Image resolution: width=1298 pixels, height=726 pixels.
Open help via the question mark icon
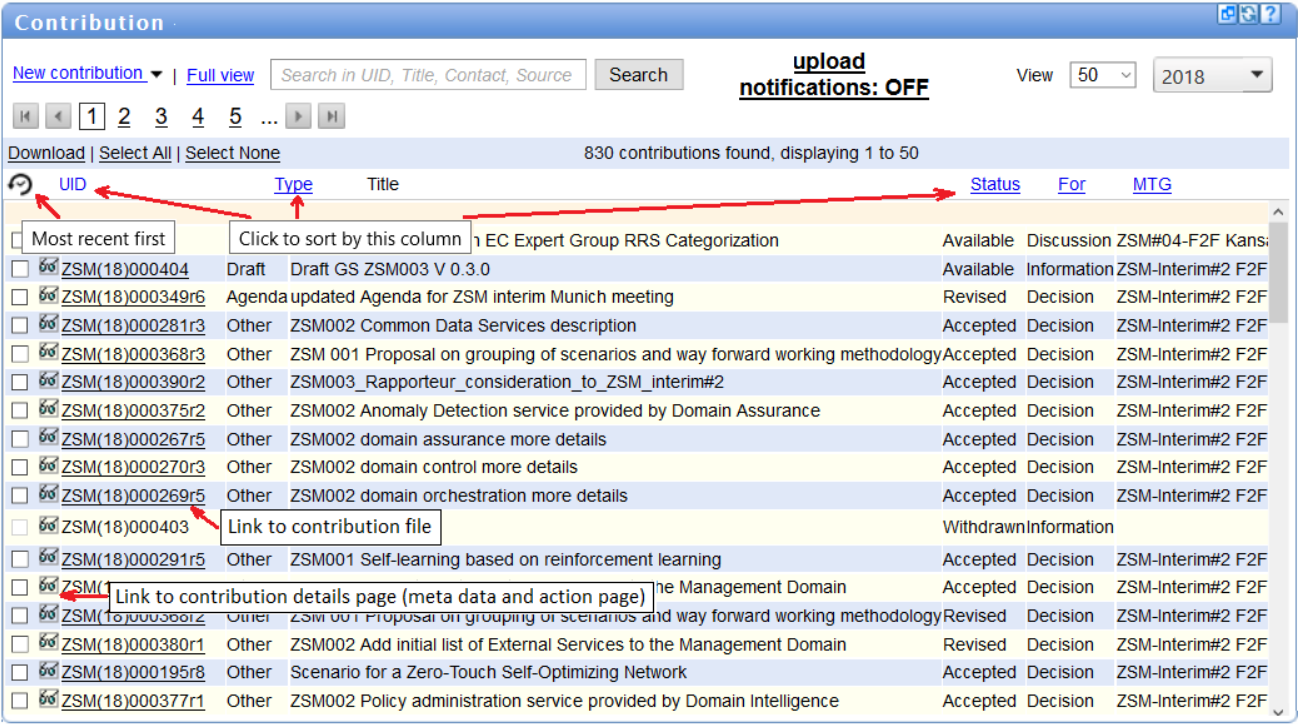pyautogui.click(x=1269, y=13)
